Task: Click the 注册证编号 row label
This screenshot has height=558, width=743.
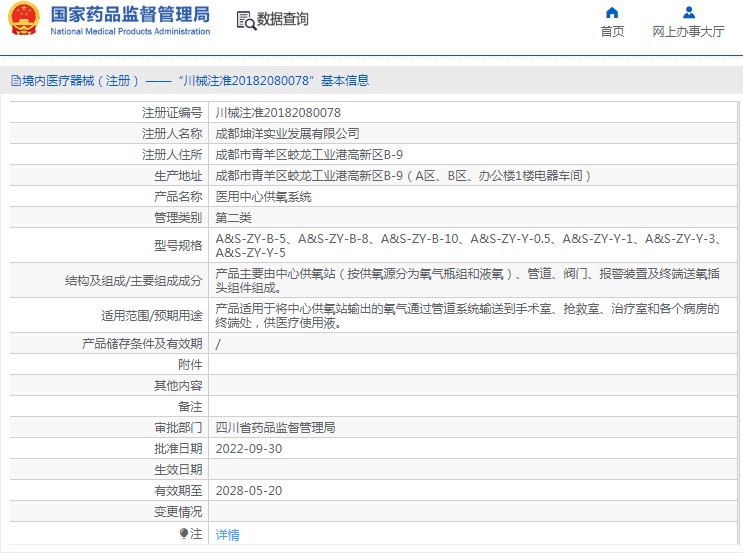Action: 172,113
